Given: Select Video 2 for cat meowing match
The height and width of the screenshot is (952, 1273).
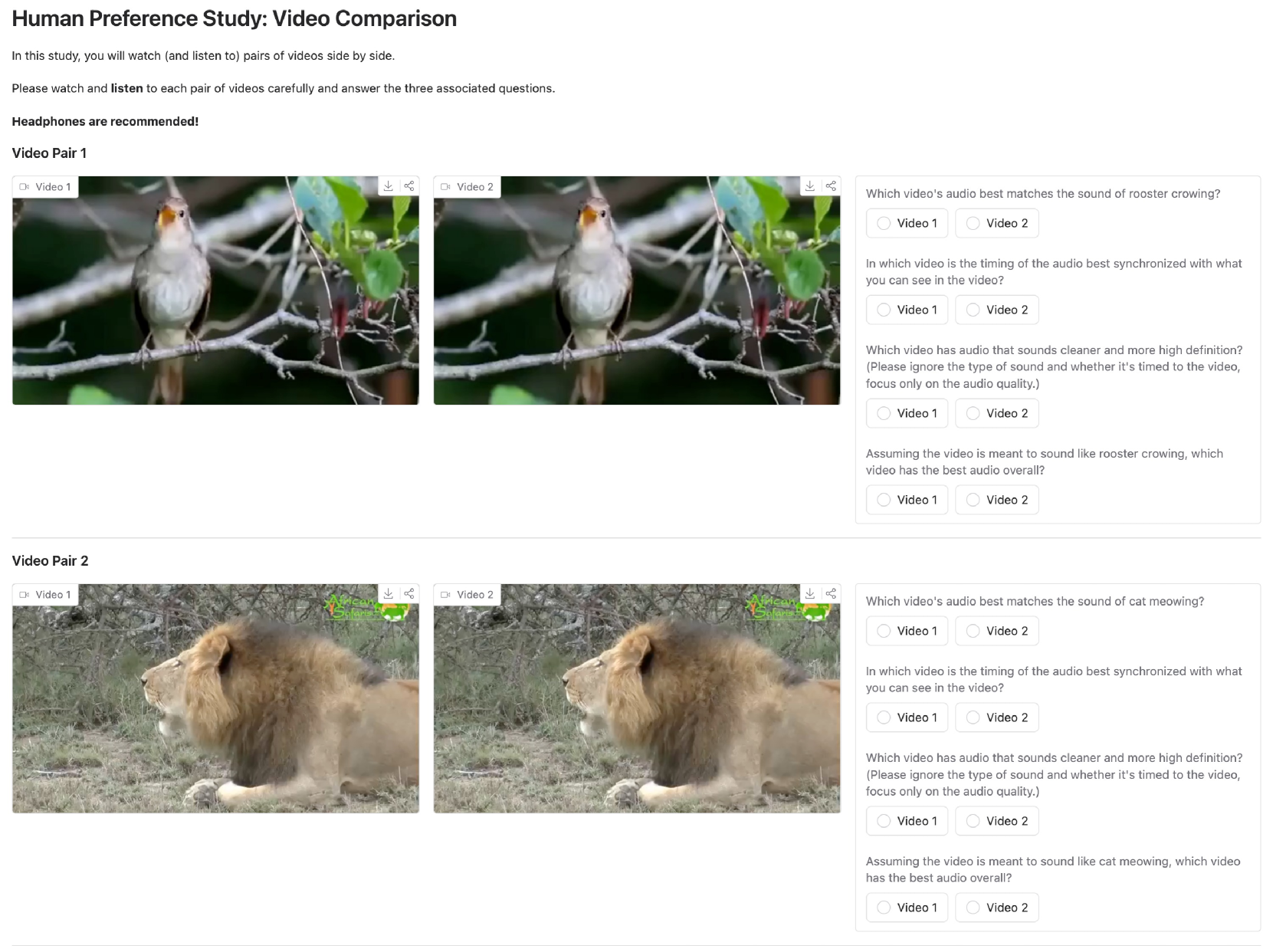Looking at the screenshot, I should [996, 631].
